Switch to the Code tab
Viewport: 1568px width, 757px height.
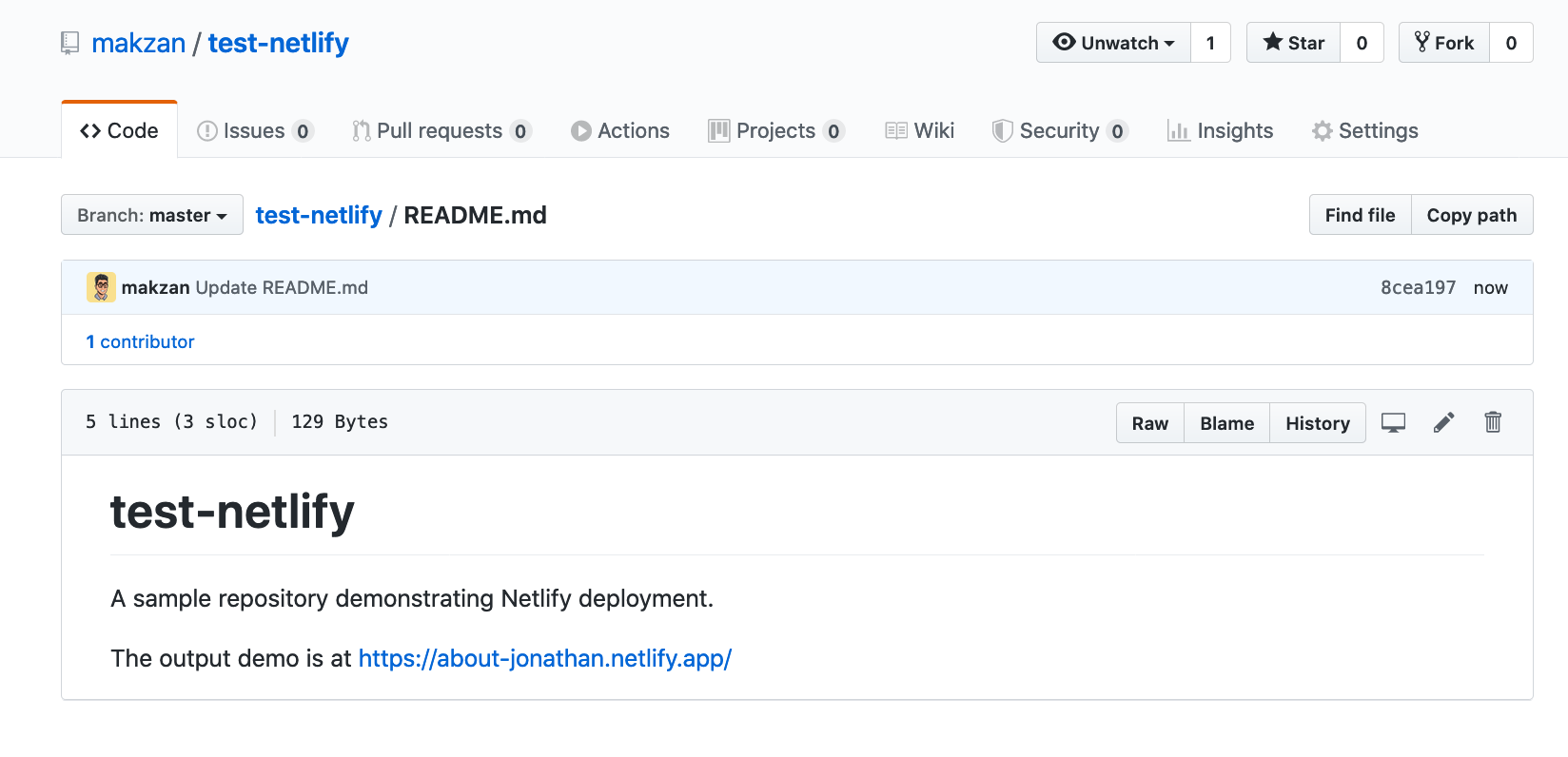tap(120, 130)
